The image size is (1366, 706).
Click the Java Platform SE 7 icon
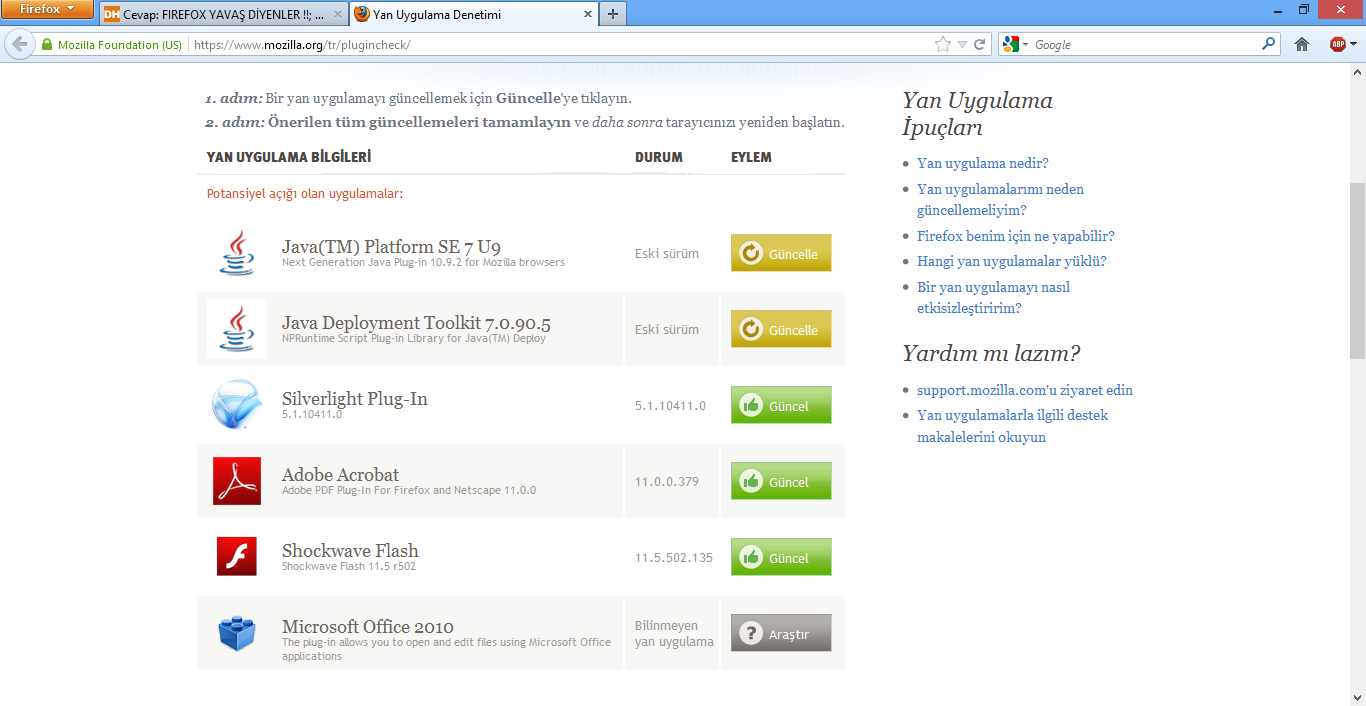coord(237,253)
